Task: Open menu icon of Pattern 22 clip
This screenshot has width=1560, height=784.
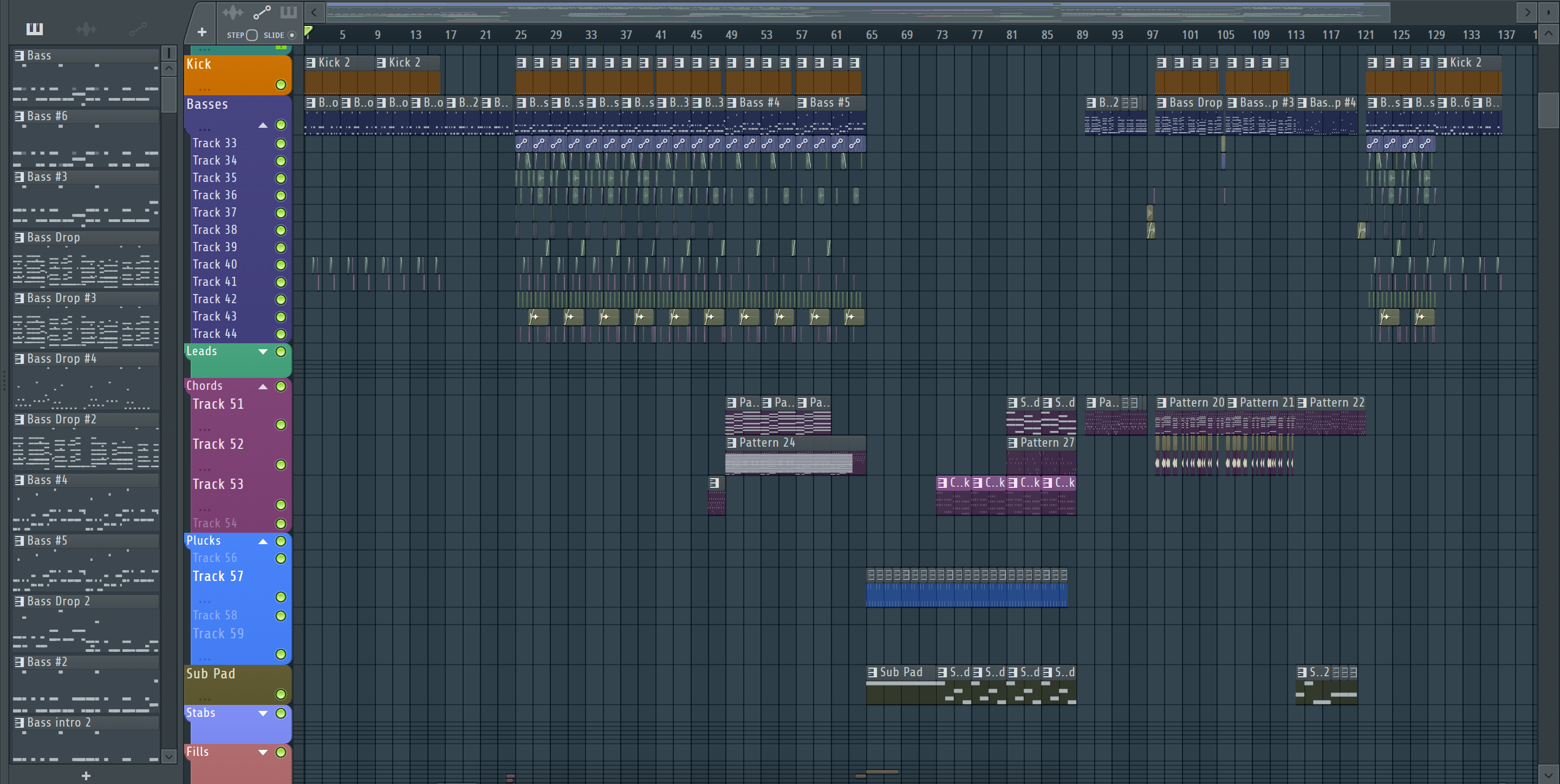Action: click(x=1302, y=403)
